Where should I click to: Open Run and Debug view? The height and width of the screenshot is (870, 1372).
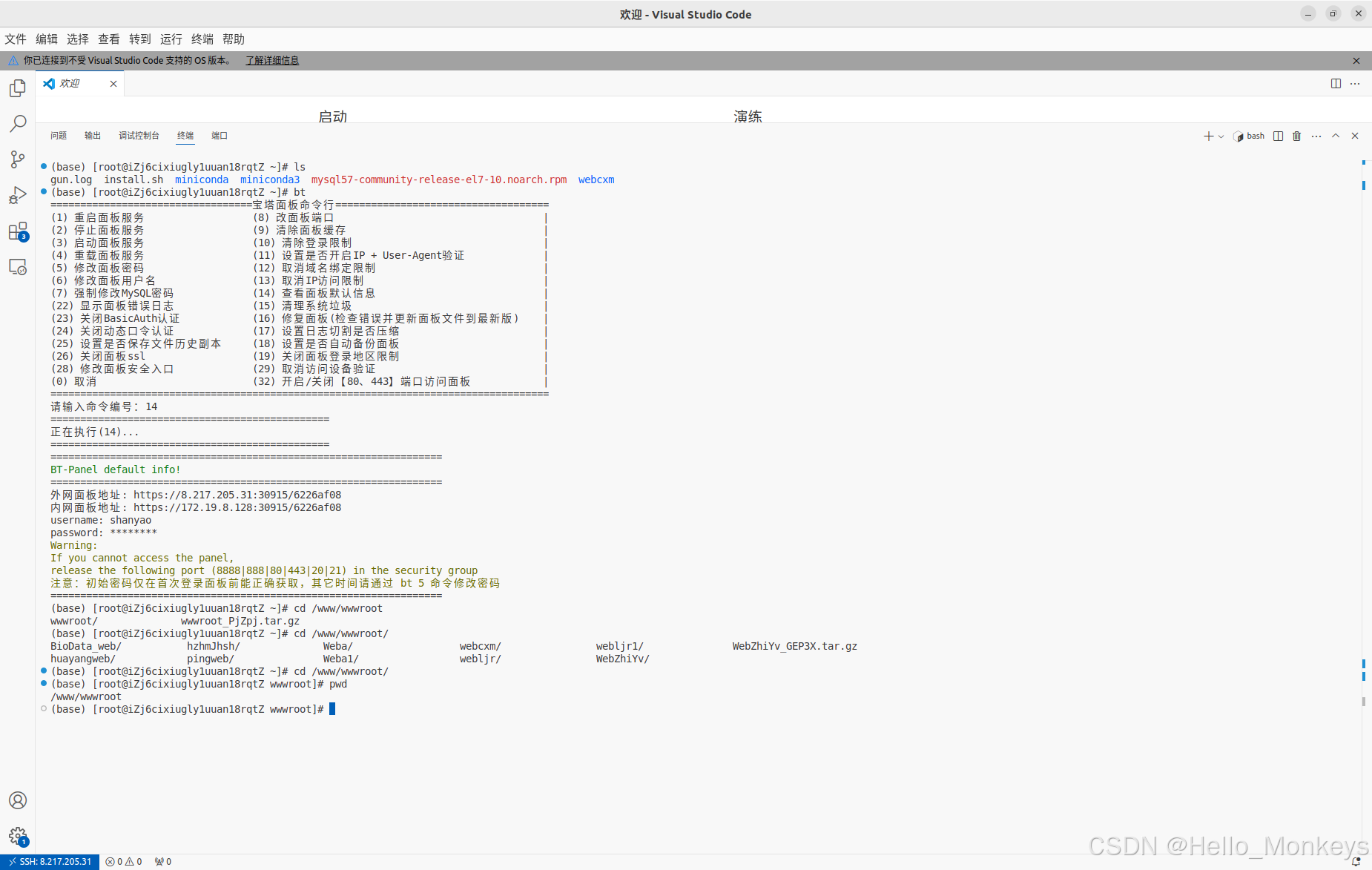(x=18, y=195)
